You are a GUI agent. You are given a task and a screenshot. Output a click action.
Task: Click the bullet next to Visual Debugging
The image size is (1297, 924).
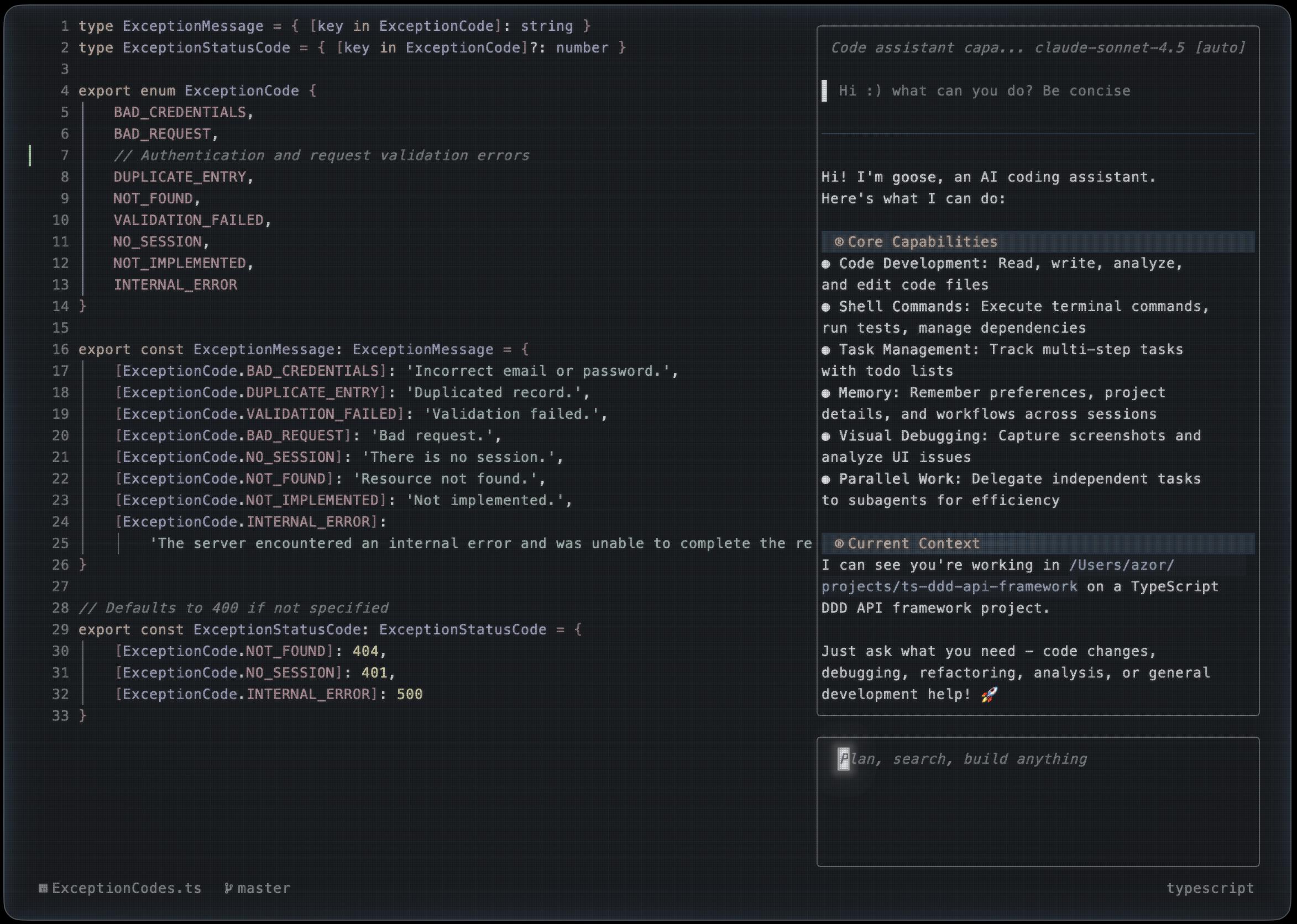pyautogui.click(x=826, y=436)
